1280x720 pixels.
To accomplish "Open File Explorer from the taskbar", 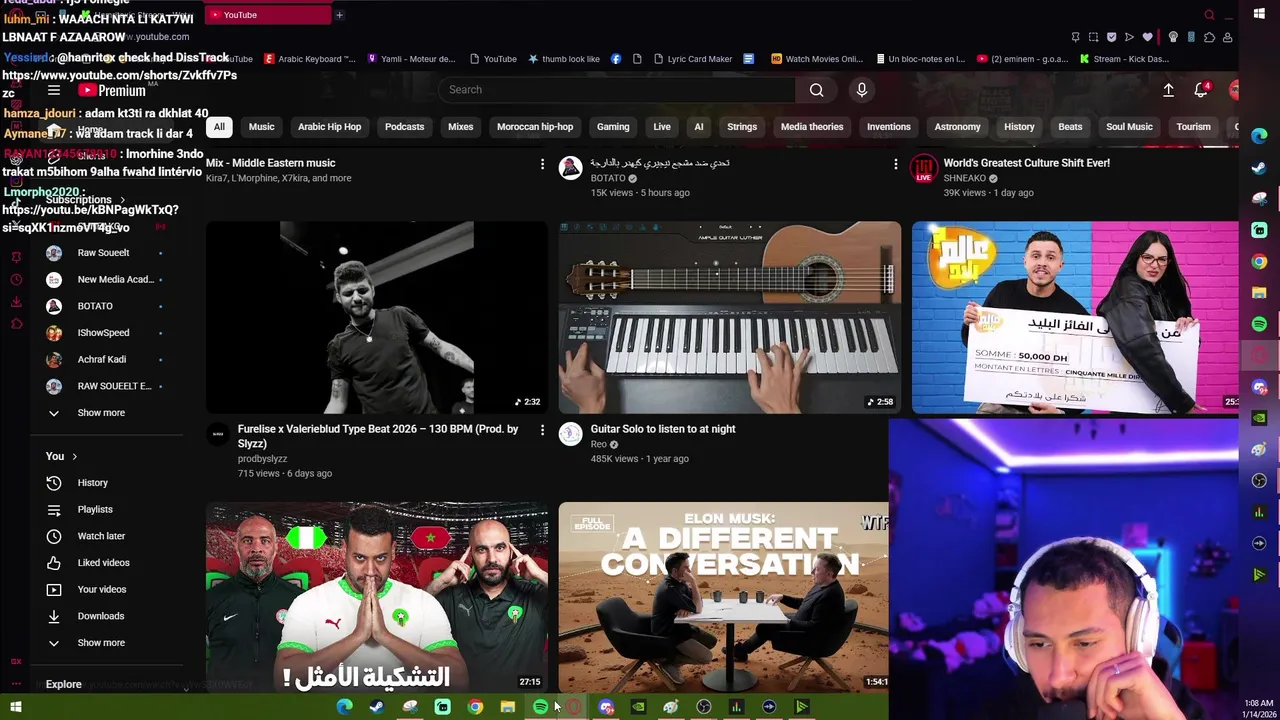I will [x=508, y=707].
